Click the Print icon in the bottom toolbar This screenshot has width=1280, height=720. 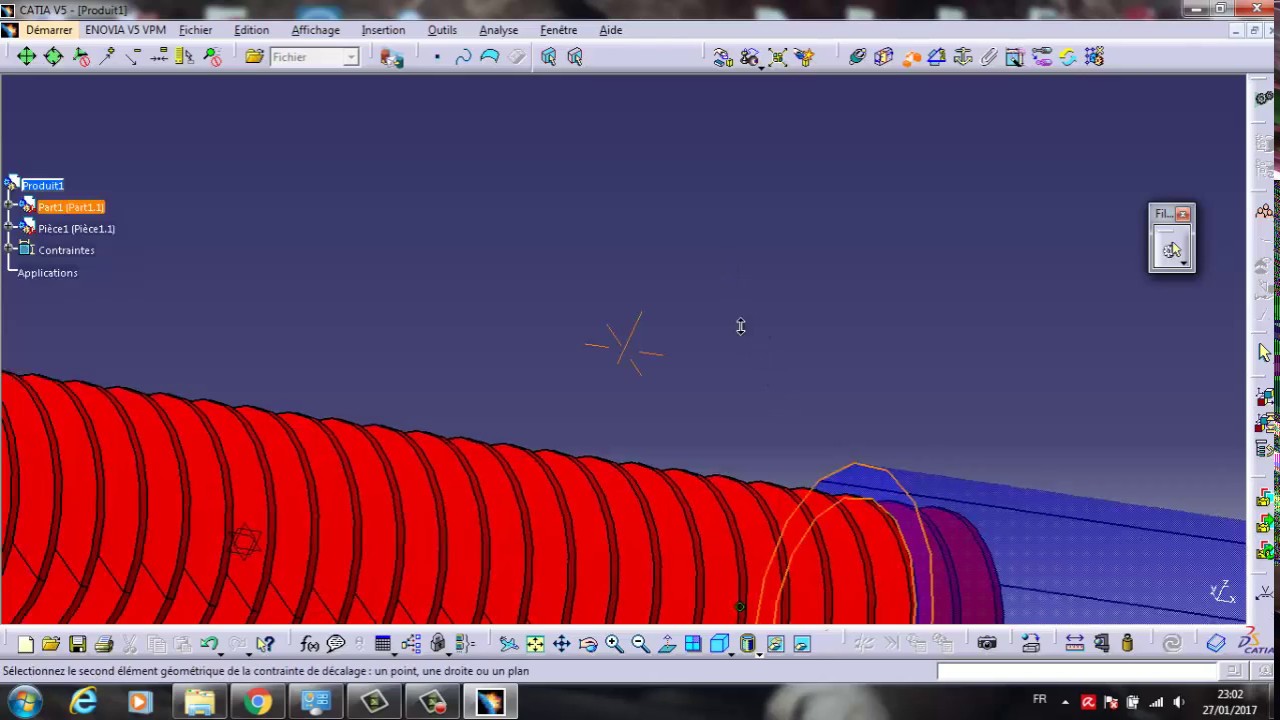coord(103,644)
